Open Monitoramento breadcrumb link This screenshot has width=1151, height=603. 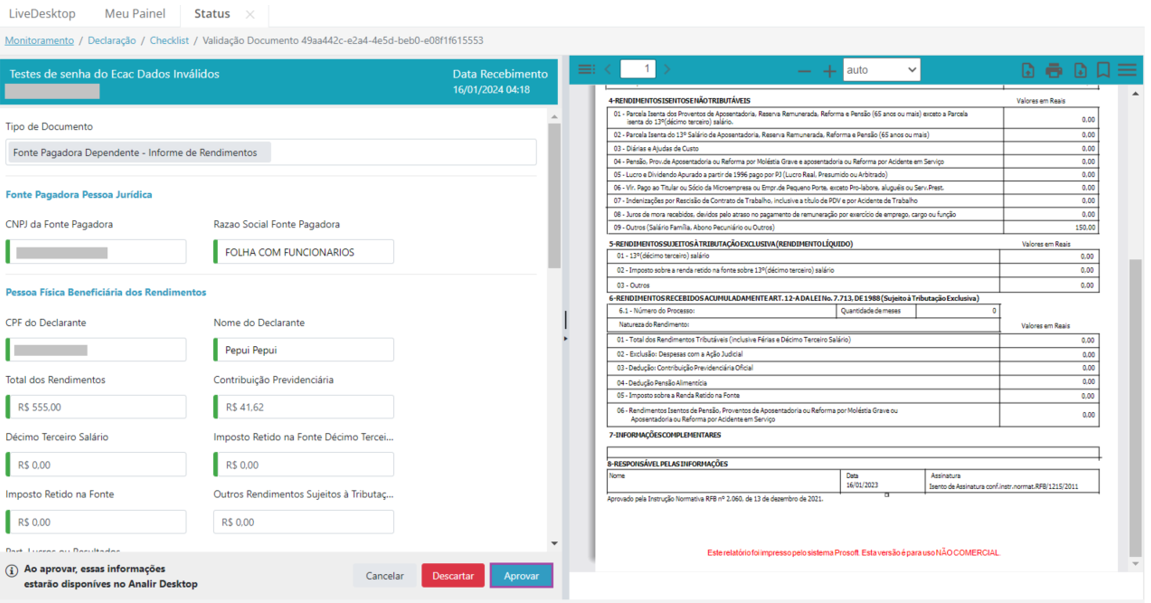(40, 40)
